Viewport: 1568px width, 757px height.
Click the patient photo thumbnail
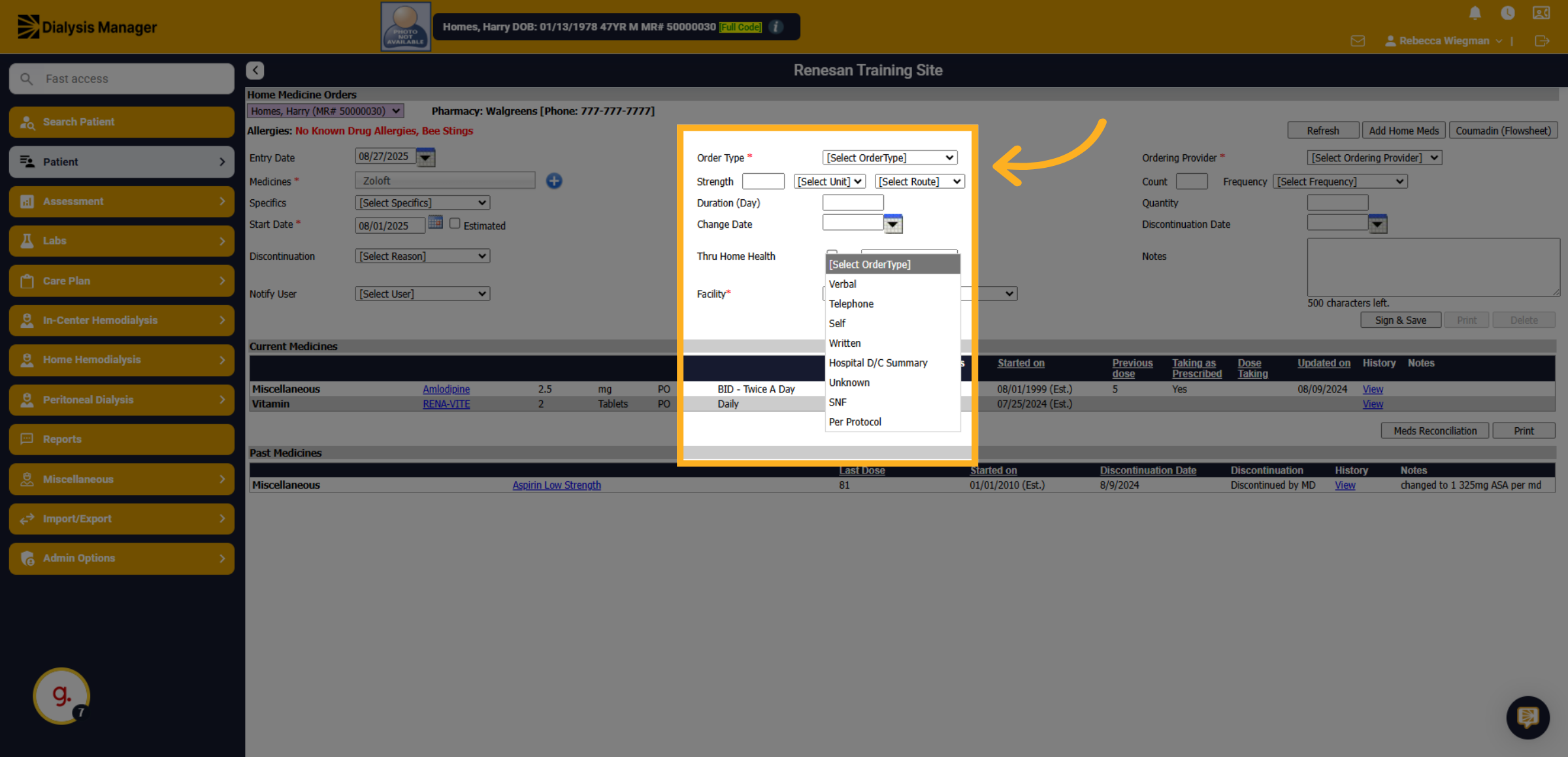tap(406, 27)
